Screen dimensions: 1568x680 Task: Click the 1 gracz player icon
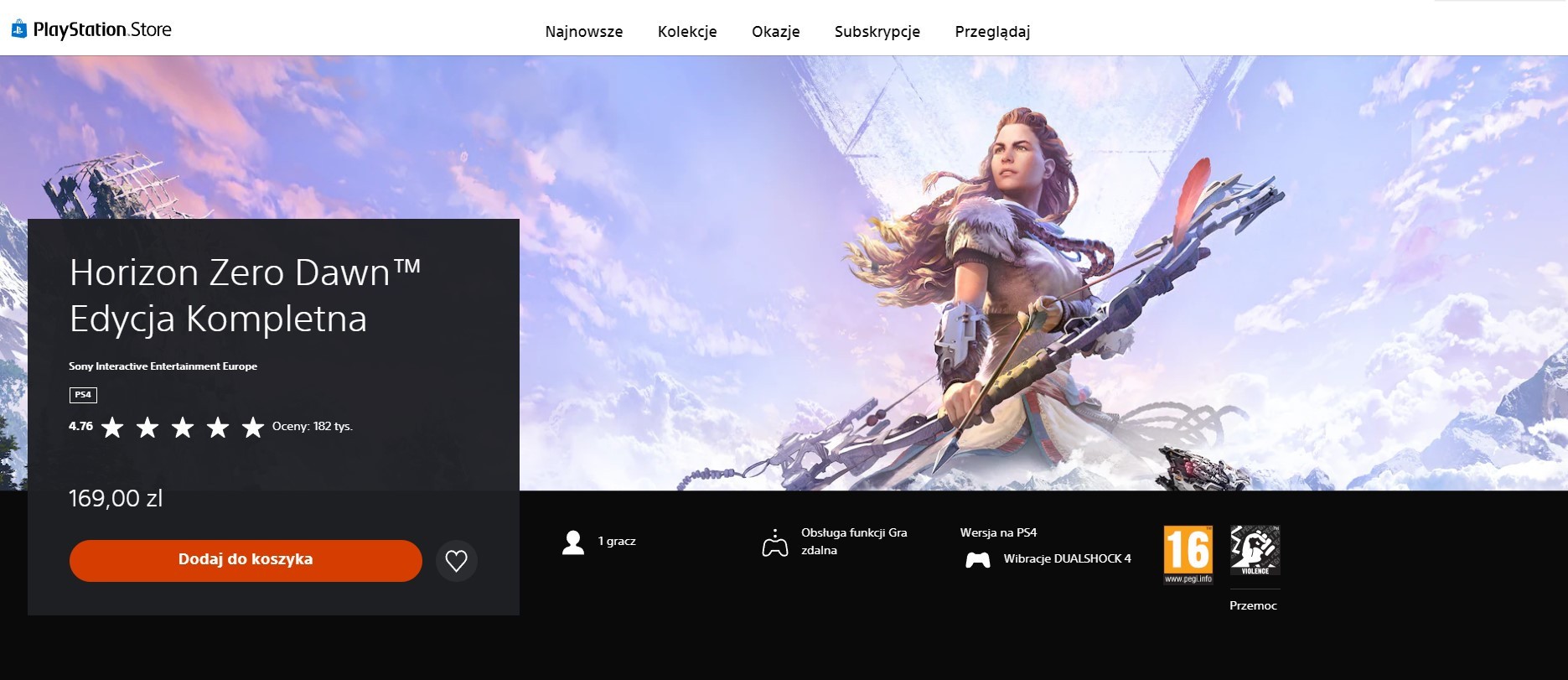(573, 542)
